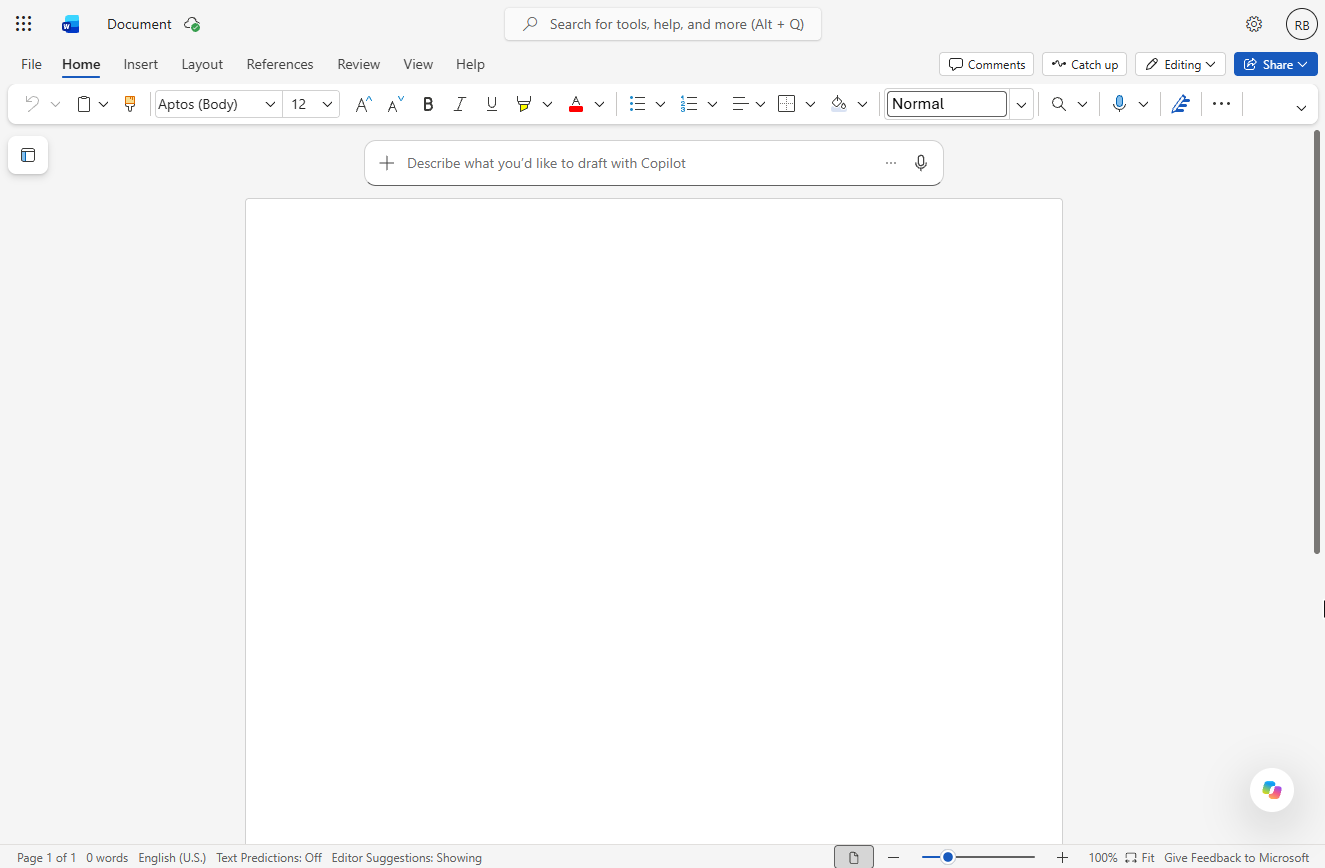Open the Editor pen icon
The image size is (1325, 868).
coord(1181,104)
